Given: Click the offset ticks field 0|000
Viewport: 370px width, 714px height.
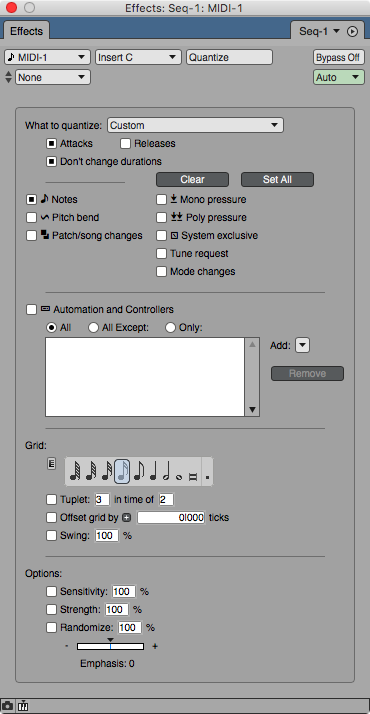Looking at the screenshot, I should pos(171,518).
